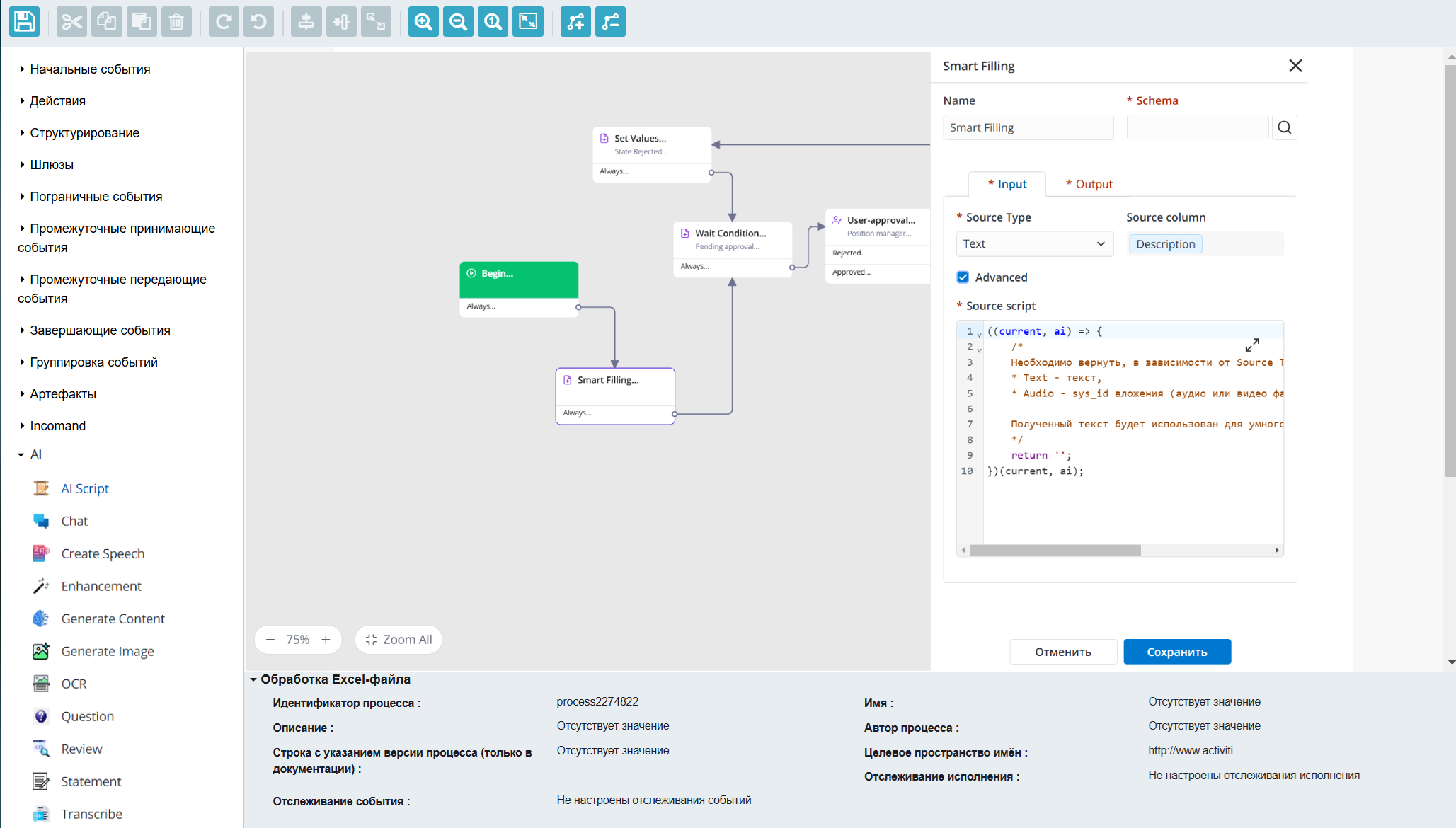Switch to the Output tab
This screenshot has width=1456, height=828.
pos(1089,184)
